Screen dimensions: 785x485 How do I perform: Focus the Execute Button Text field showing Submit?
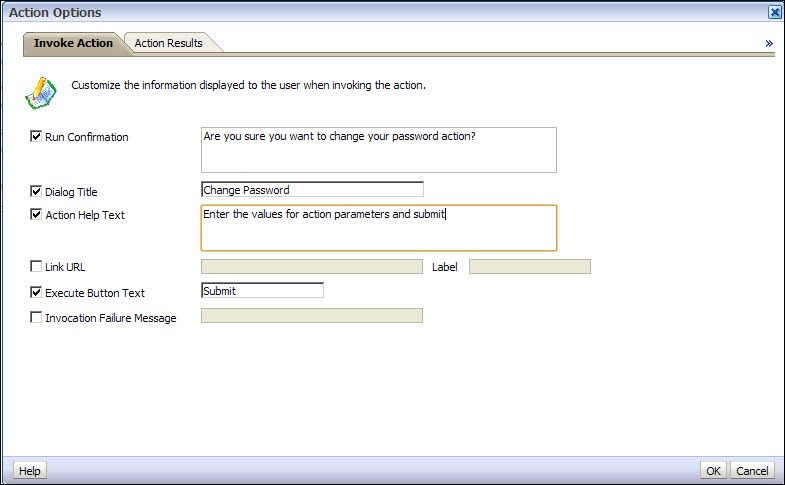click(x=262, y=290)
